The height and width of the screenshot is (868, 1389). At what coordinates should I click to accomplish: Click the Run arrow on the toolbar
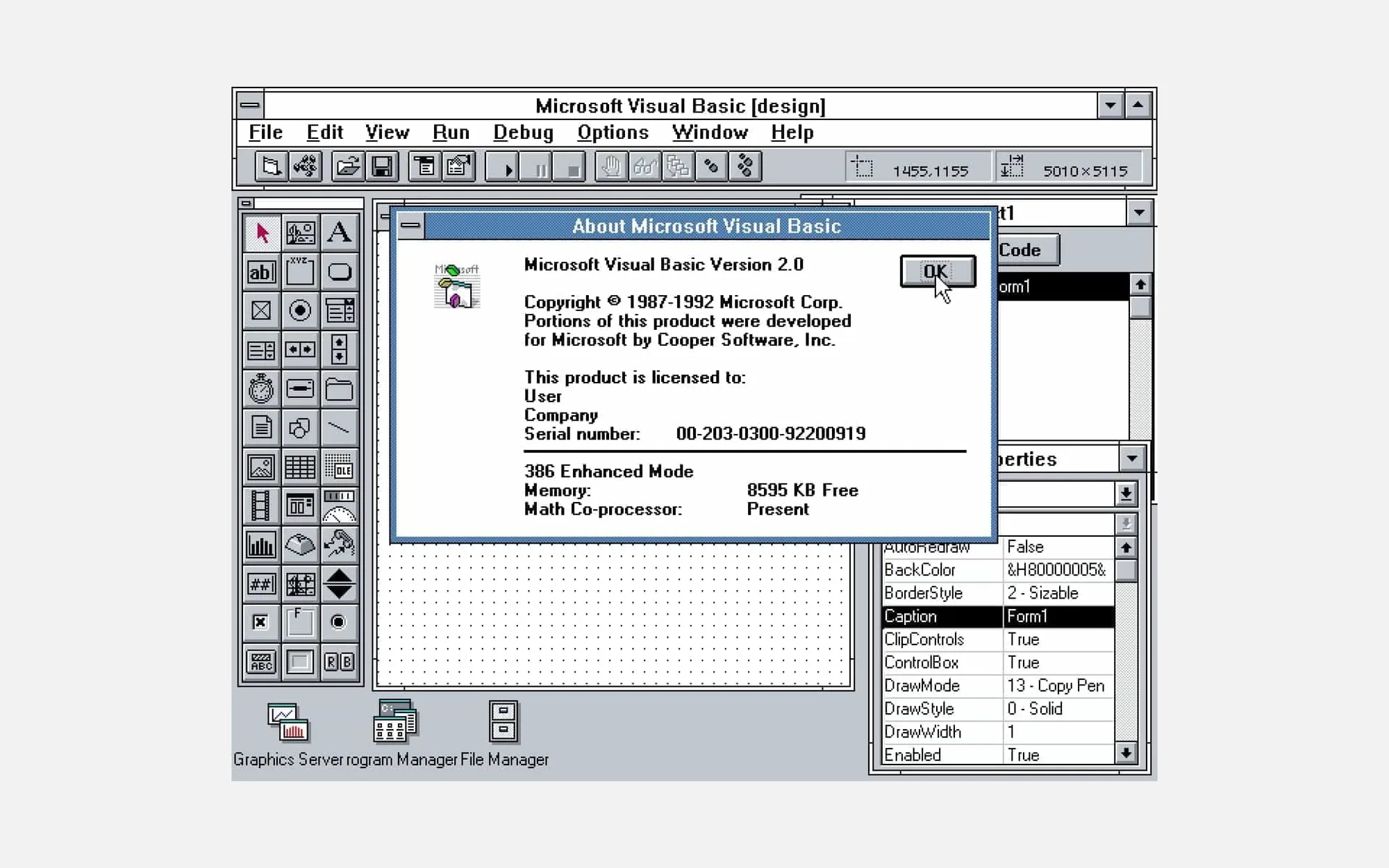507,167
